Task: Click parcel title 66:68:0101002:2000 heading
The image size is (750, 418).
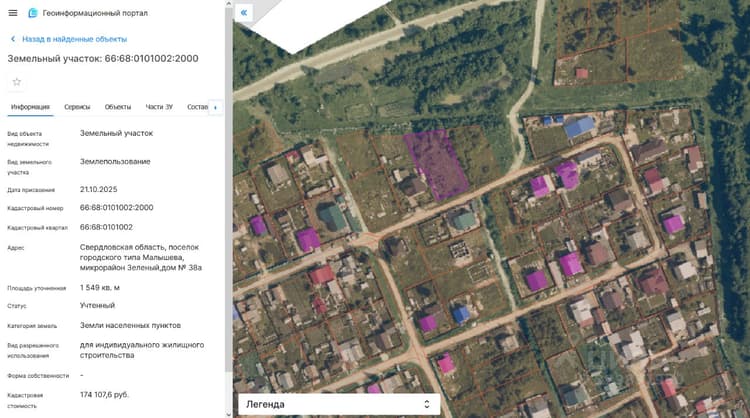Action: [103, 58]
